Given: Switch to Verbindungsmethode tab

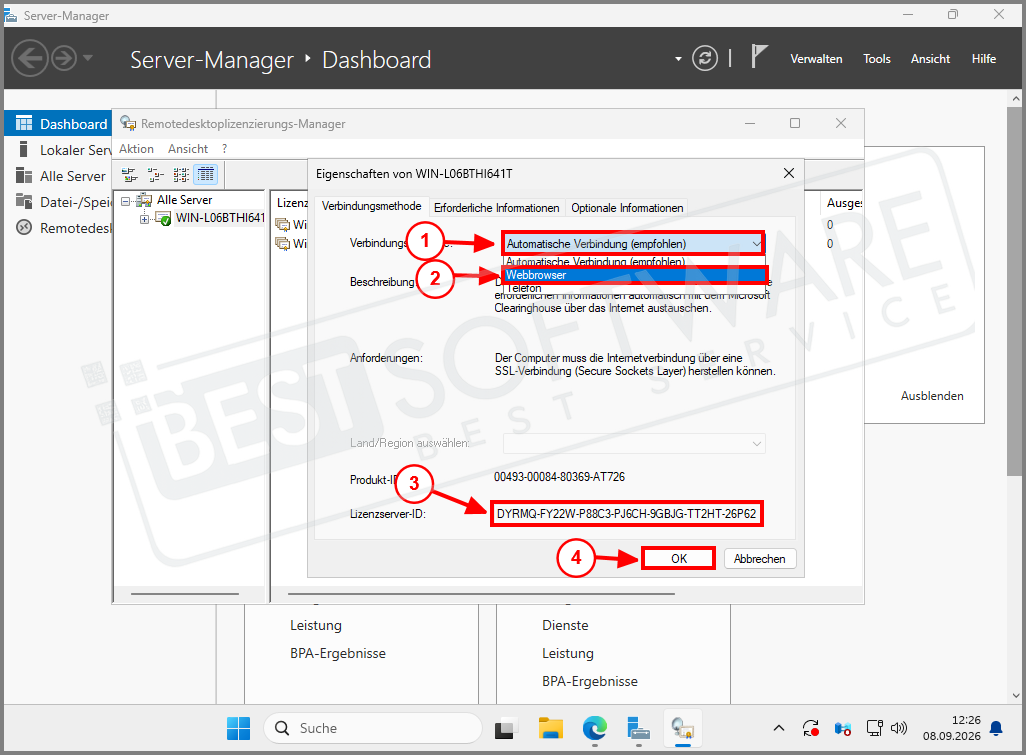Looking at the screenshot, I should 371,206.
